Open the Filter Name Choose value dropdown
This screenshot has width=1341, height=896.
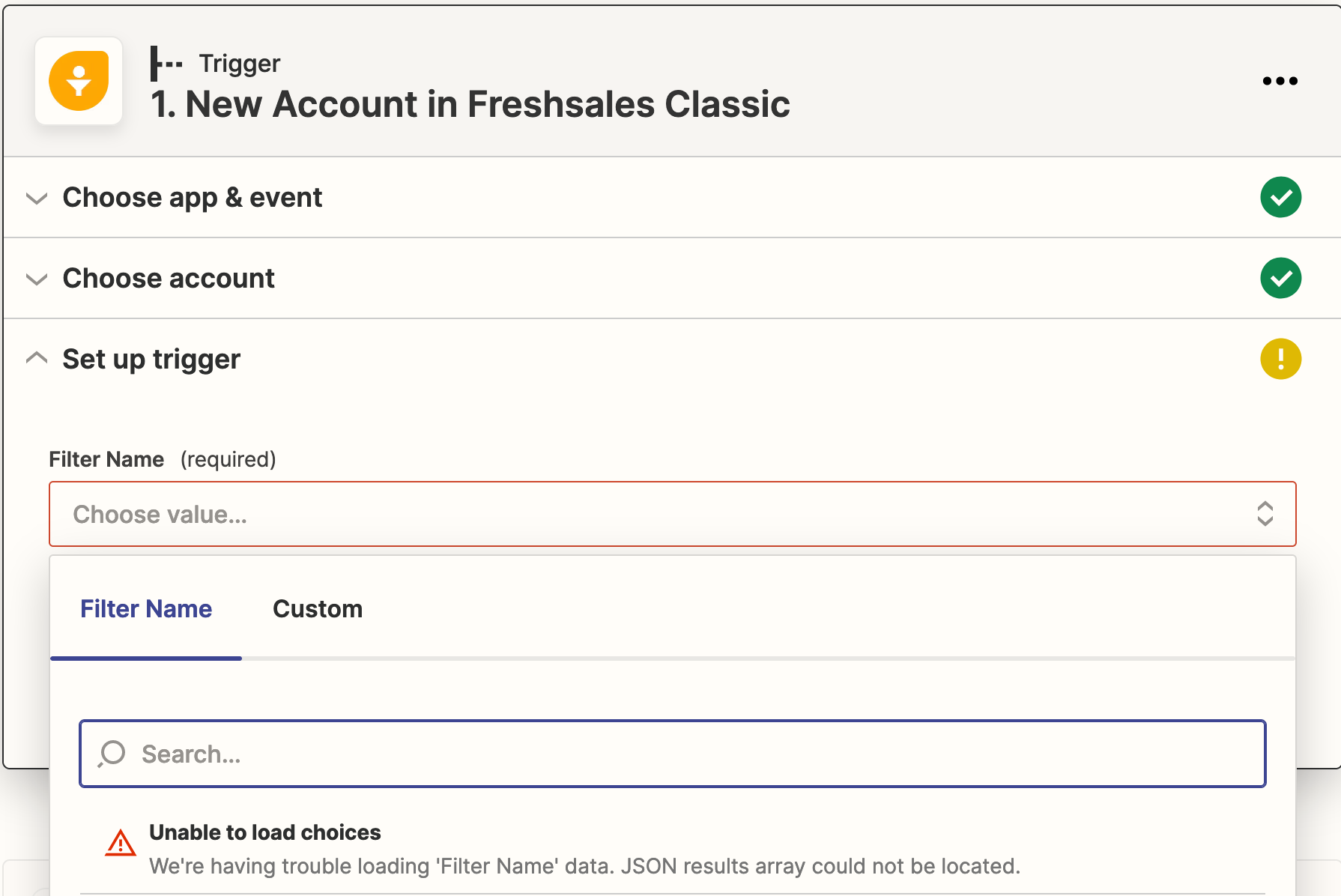click(x=672, y=514)
